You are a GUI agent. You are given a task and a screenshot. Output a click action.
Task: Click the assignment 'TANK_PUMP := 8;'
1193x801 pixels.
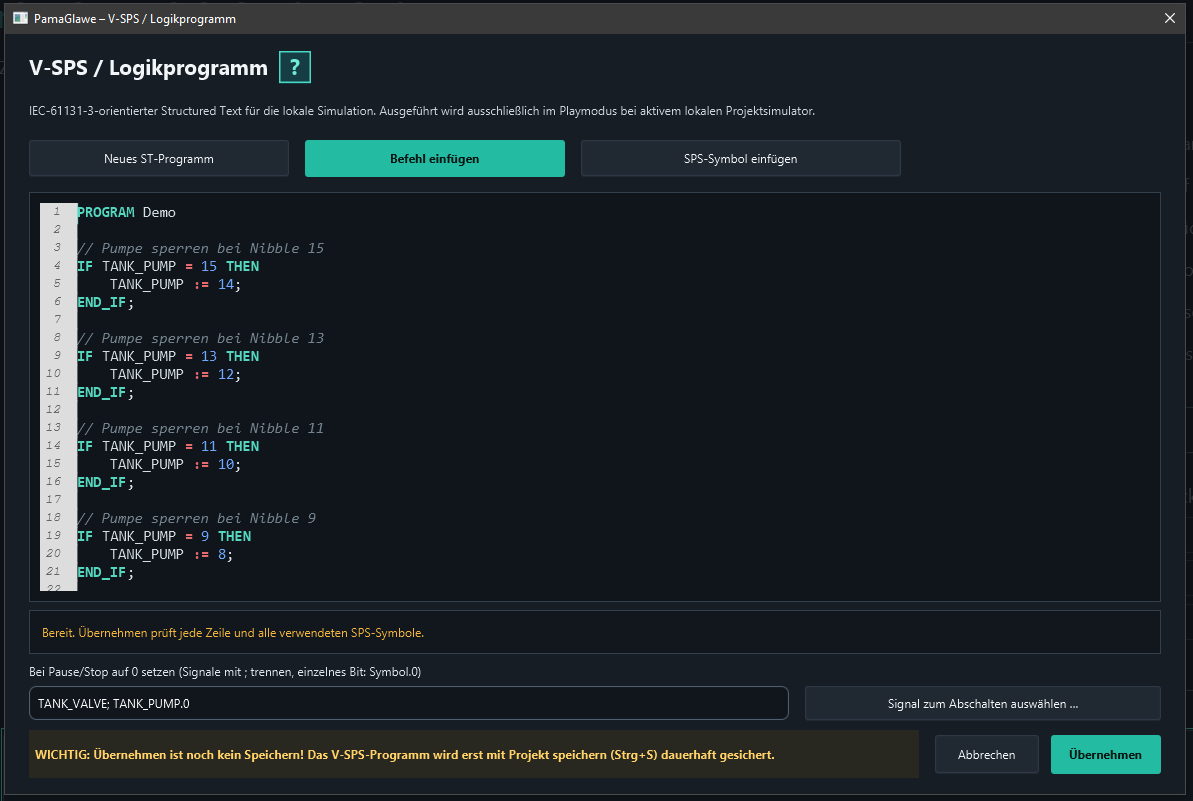171,555
